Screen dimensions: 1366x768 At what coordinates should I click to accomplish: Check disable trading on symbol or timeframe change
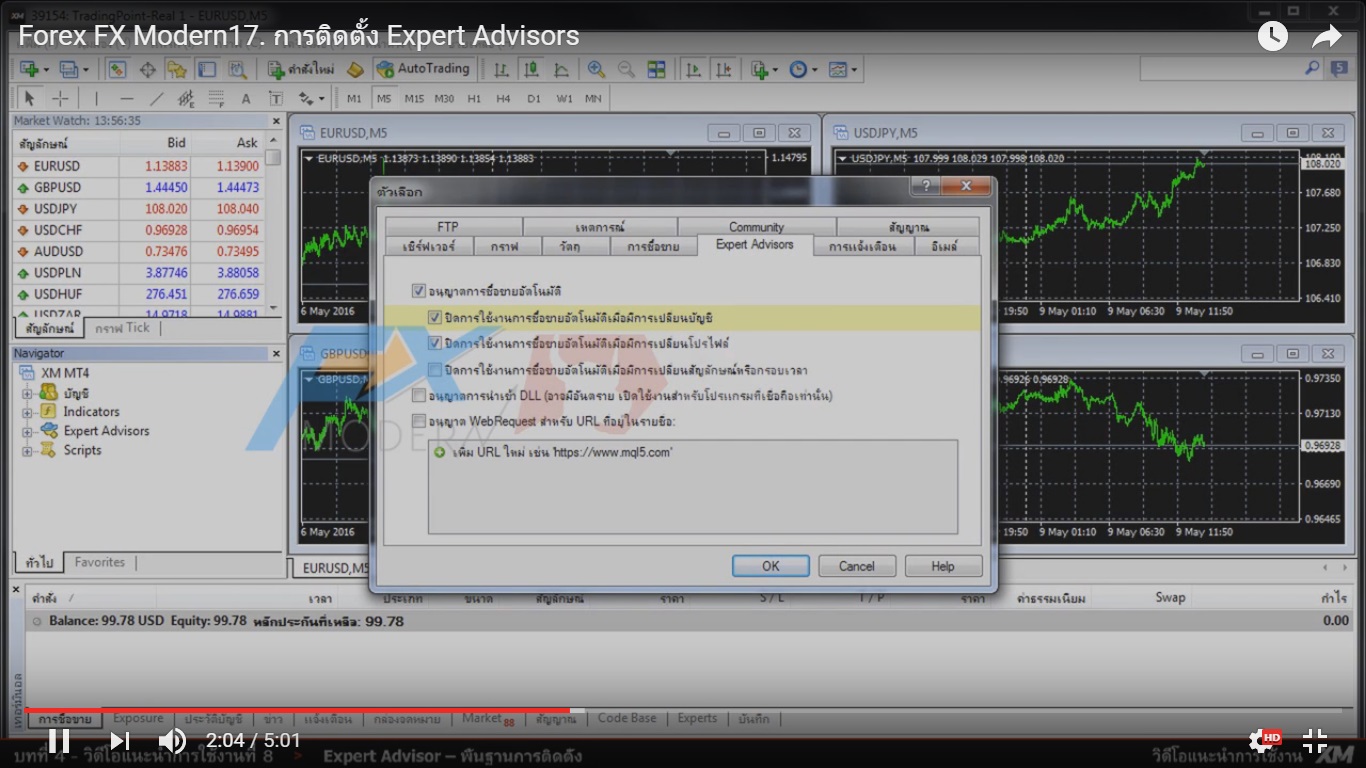click(x=434, y=370)
